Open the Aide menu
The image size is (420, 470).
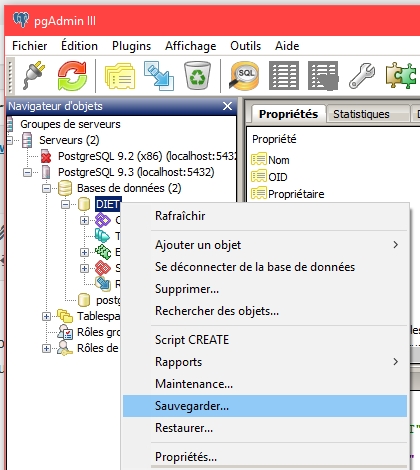pyautogui.click(x=287, y=46)
